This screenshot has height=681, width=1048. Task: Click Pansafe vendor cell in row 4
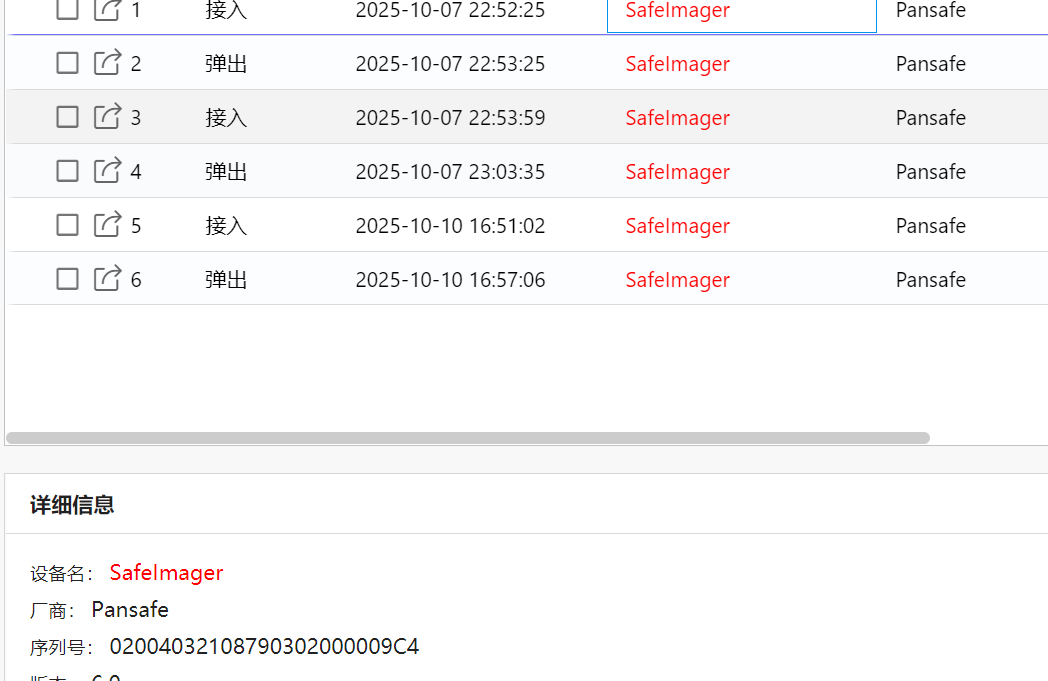coord(930,172)
